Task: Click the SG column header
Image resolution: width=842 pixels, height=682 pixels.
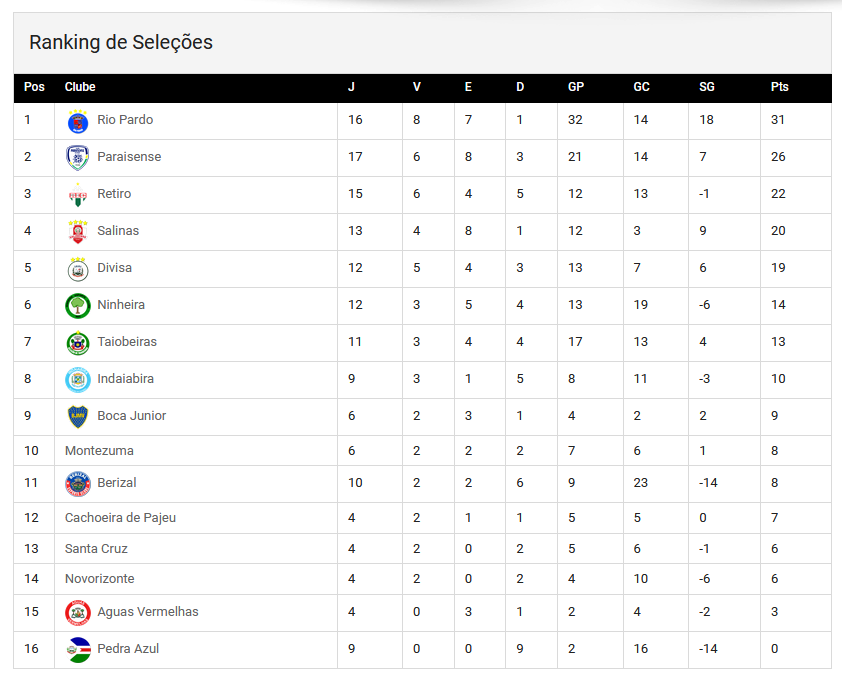Action: tap(707, 87)
